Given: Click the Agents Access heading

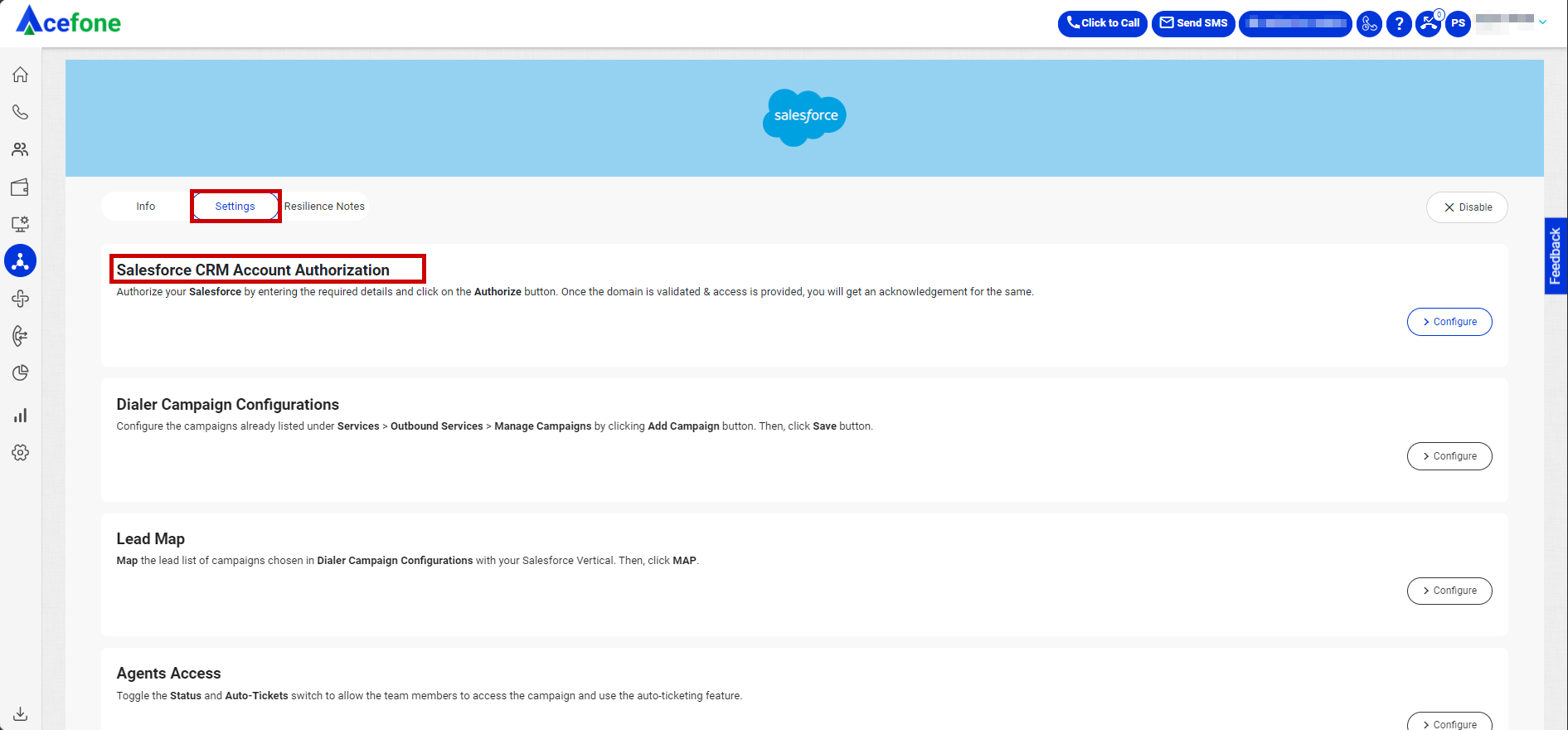Looking at the screenshot, I should click(x=169, y=674).
